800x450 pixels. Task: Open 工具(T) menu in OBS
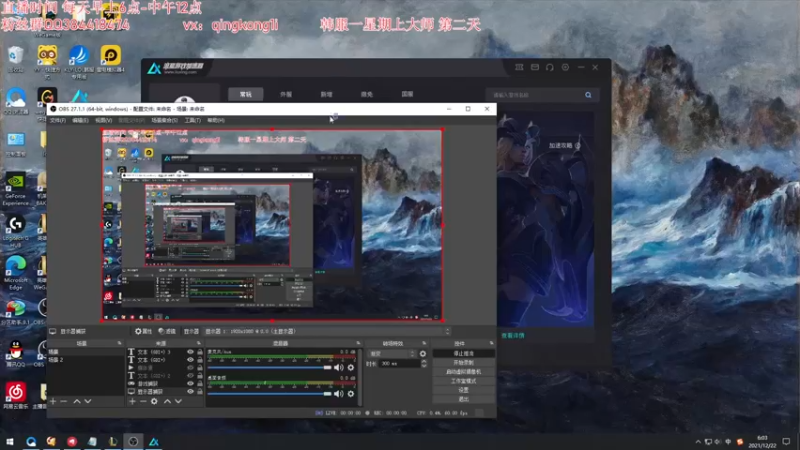pos(192,120)
